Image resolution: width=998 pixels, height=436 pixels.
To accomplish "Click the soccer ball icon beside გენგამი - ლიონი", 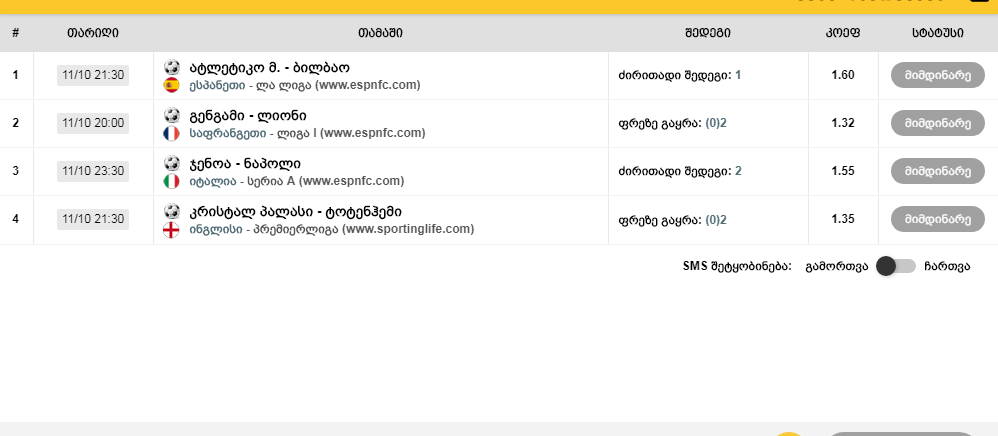I will coord(172,115).
